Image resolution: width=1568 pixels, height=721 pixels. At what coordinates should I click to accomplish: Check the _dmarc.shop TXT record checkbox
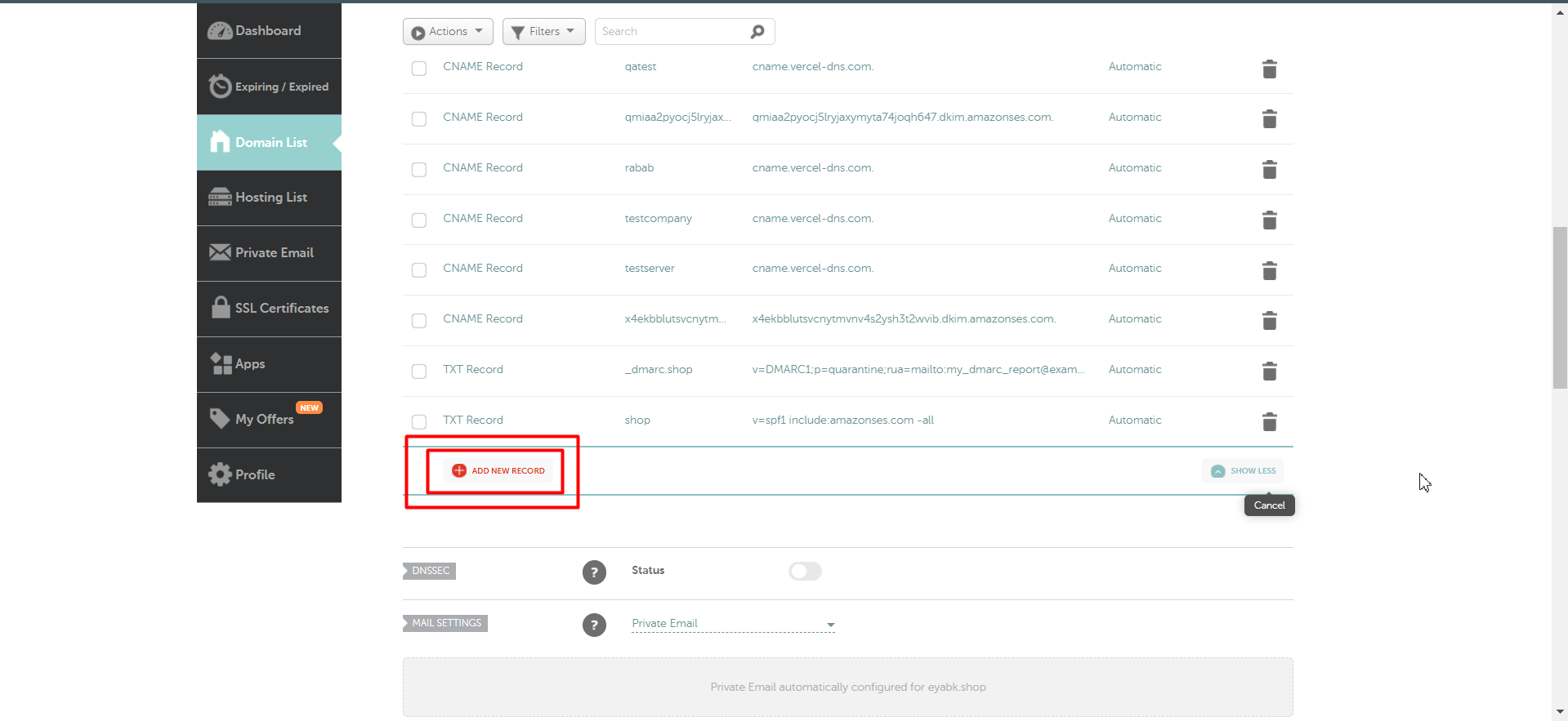point(419,372)
